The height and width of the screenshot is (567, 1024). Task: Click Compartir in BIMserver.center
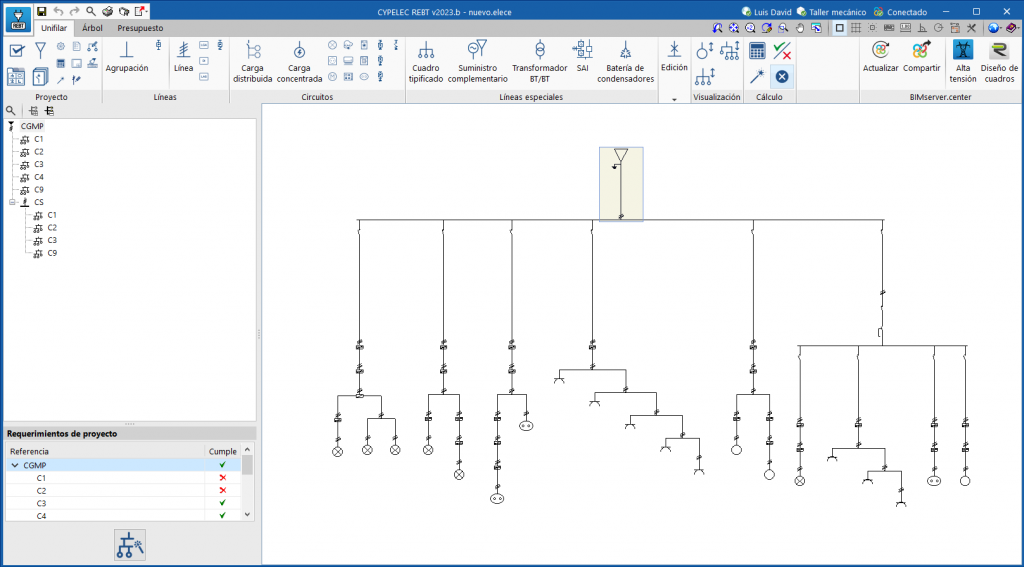[x=921, y=59]
